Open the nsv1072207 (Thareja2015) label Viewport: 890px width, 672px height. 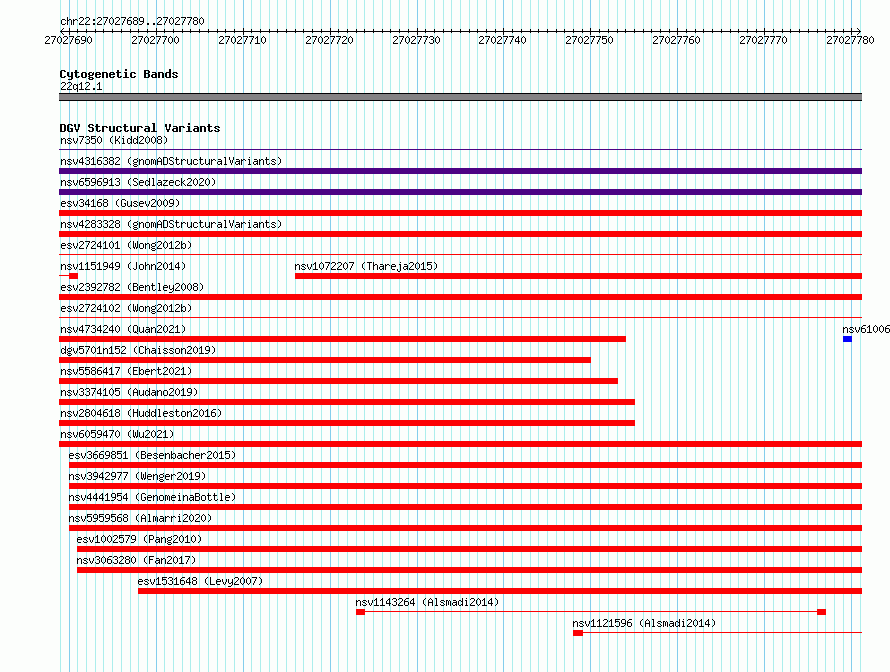(366, 266)
